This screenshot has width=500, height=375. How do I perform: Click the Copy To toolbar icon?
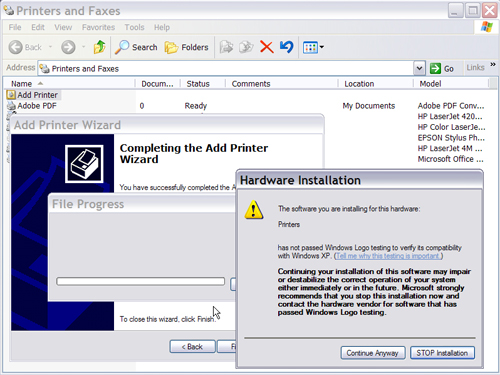[x=246, y=47]
